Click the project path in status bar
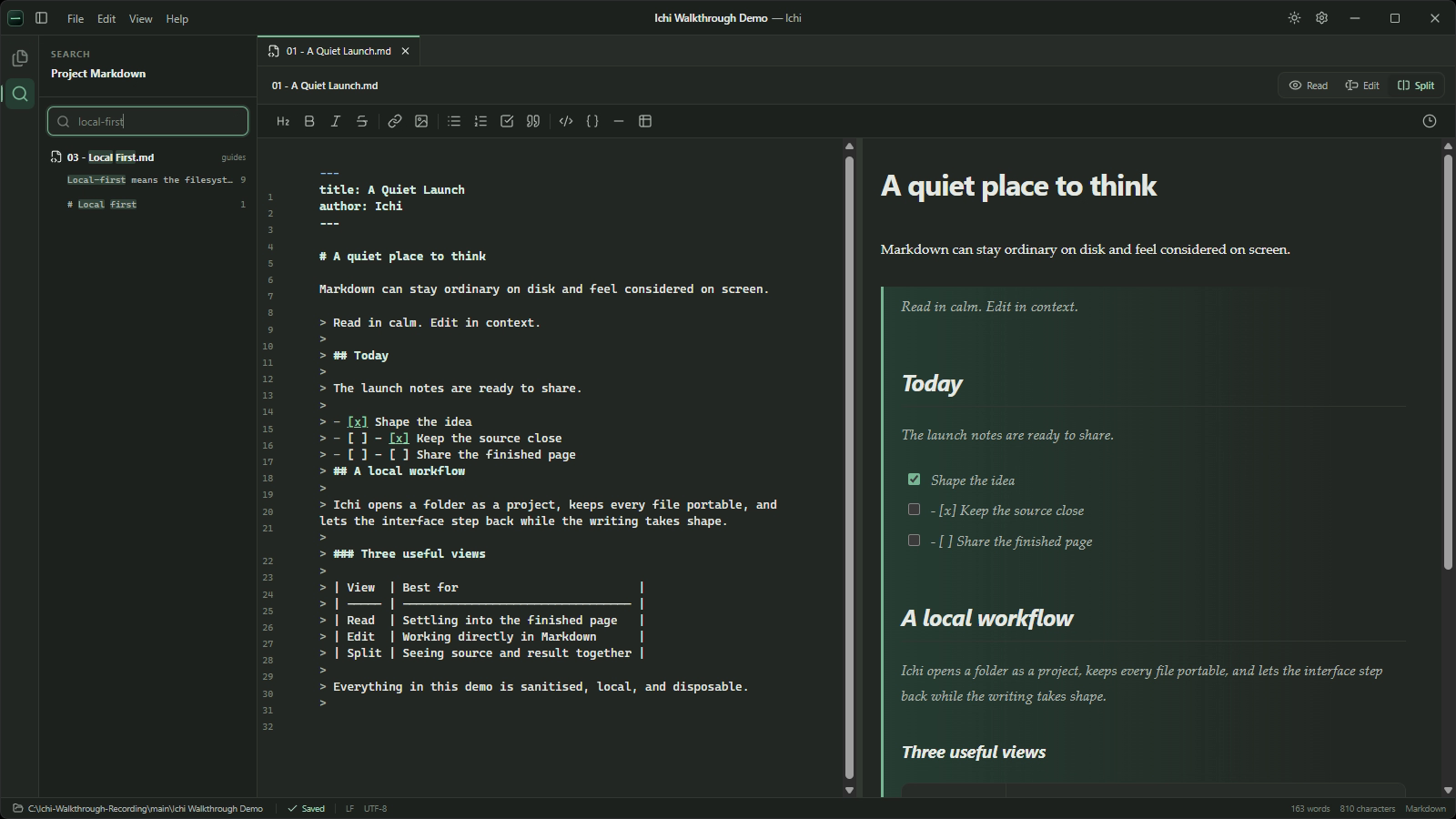Viewport: 1456px width, 819px height. [x=146, y=808]
